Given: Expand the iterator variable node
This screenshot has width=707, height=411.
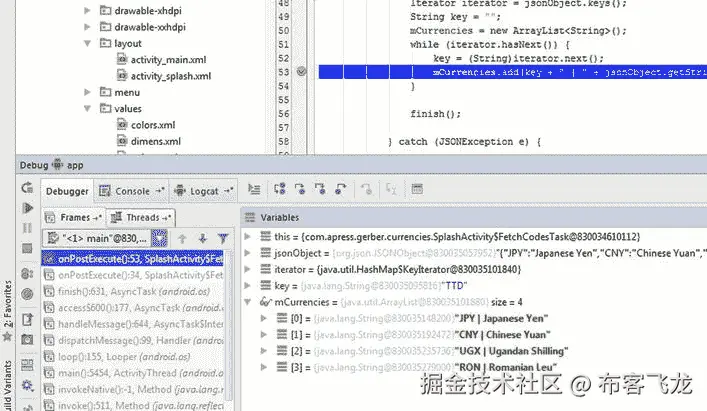Looking at the screenshot, I should pyautogui.click(x=247, y=269).
